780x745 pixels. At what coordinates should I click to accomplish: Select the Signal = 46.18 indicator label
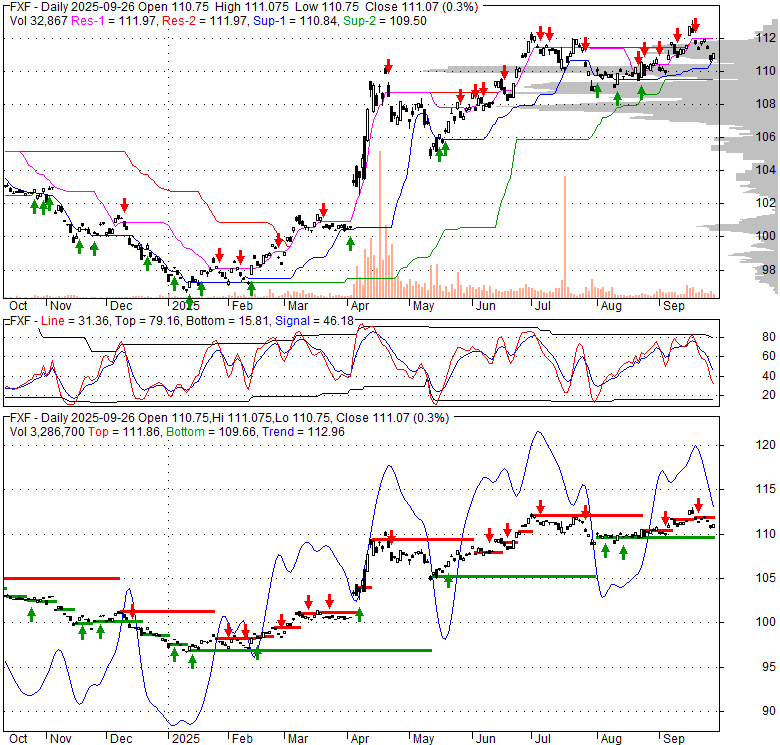314,321
